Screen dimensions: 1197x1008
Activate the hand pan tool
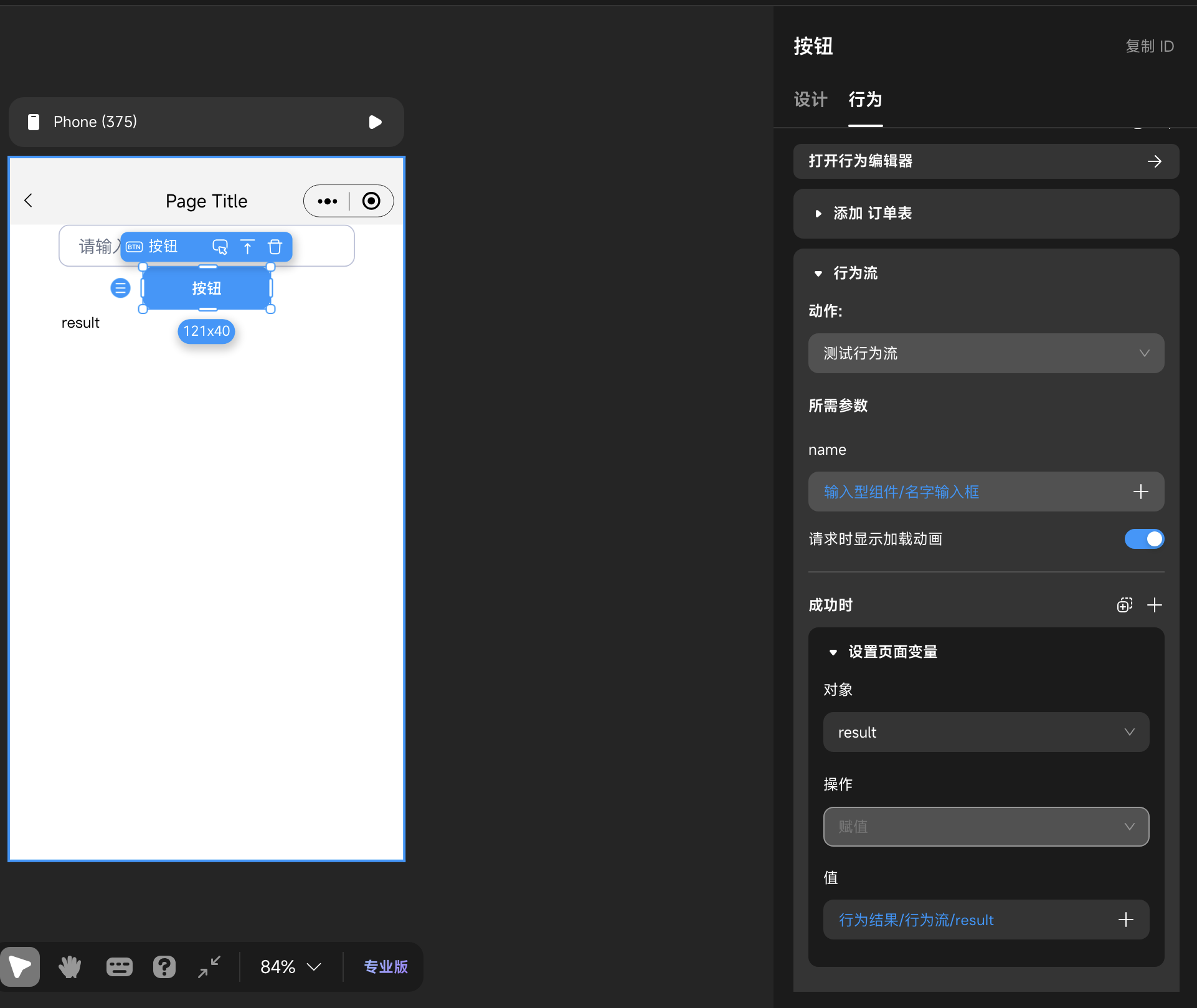coord(70,966)
